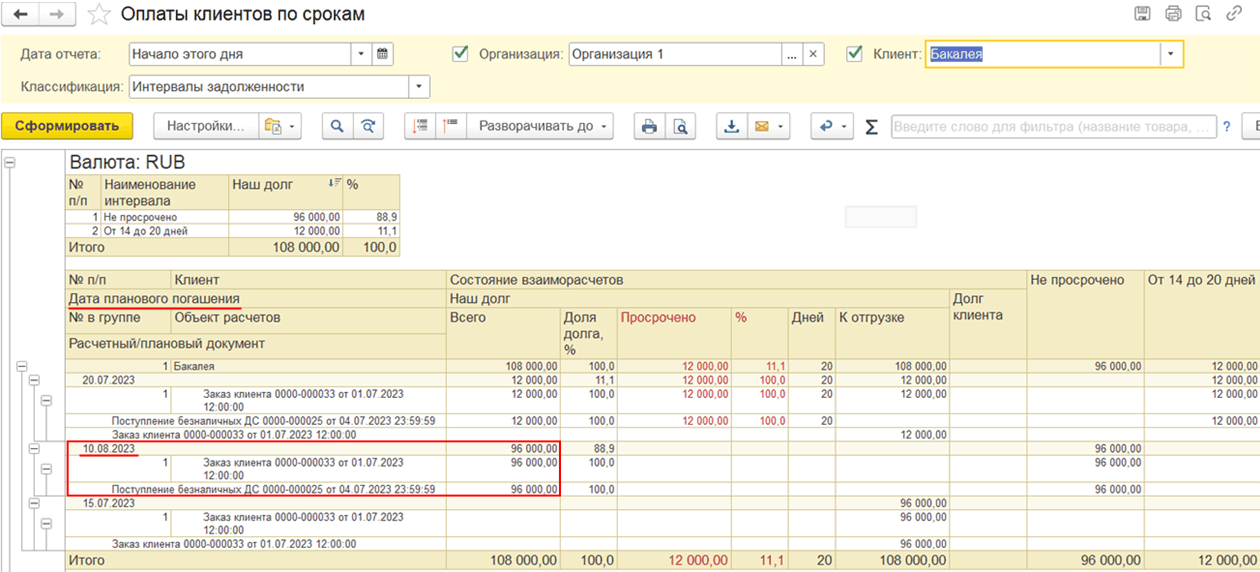Click the find (magnifier) toolbar icon

(x=337, y=126)
